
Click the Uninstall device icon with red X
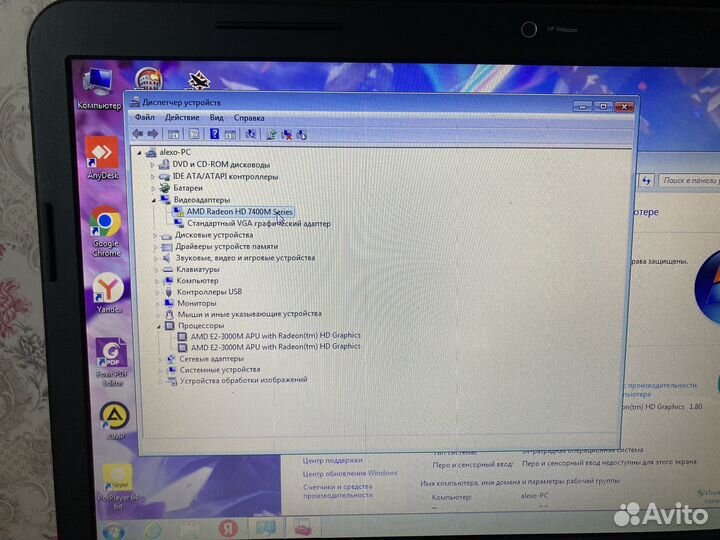point(287,135)
